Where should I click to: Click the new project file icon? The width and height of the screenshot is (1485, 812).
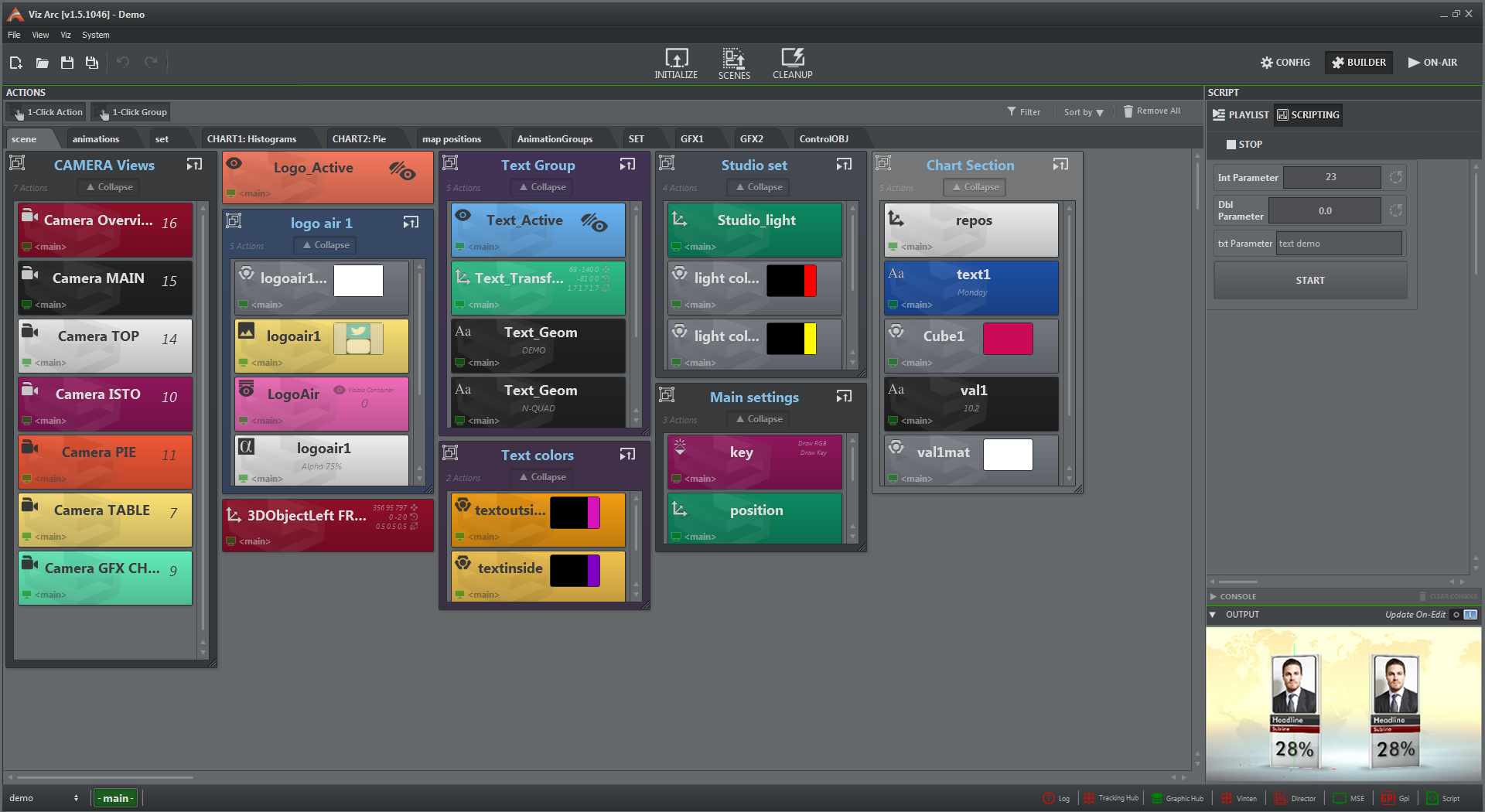pos(16,63)
